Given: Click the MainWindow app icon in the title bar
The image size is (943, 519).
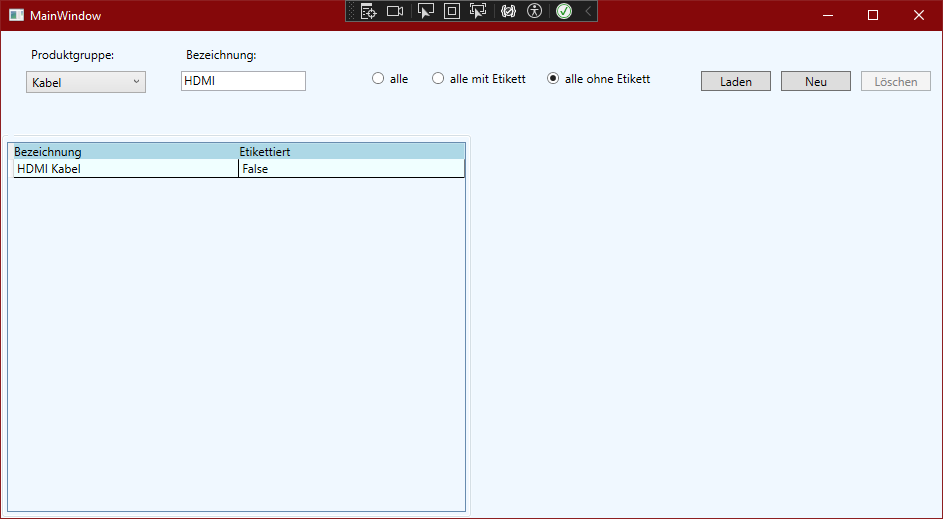Looking at the screenshot, I should tap(16, 15).
